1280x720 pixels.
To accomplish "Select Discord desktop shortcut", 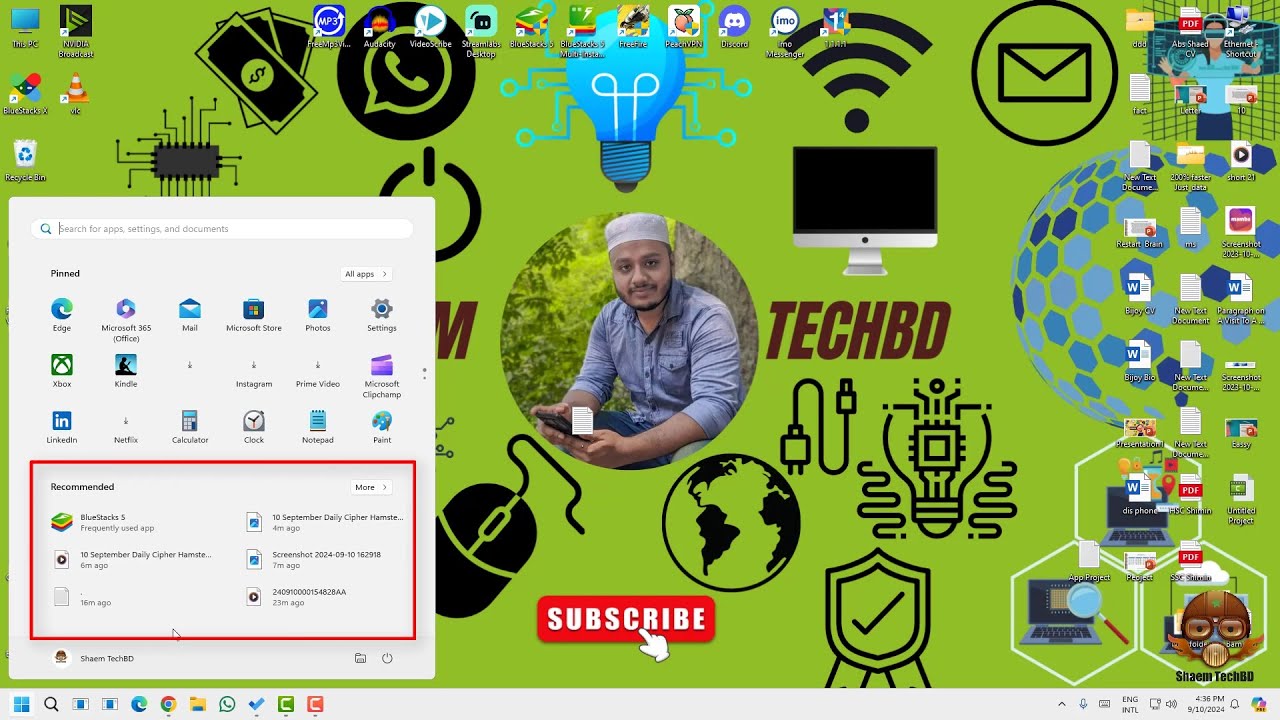I will pos(734,27).
